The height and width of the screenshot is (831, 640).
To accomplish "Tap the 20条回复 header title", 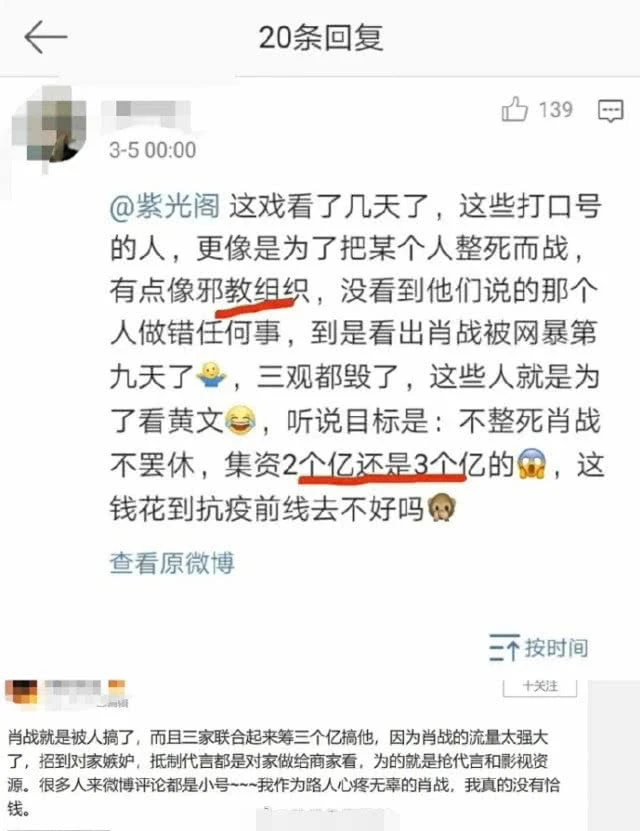I will click(321, 38).
